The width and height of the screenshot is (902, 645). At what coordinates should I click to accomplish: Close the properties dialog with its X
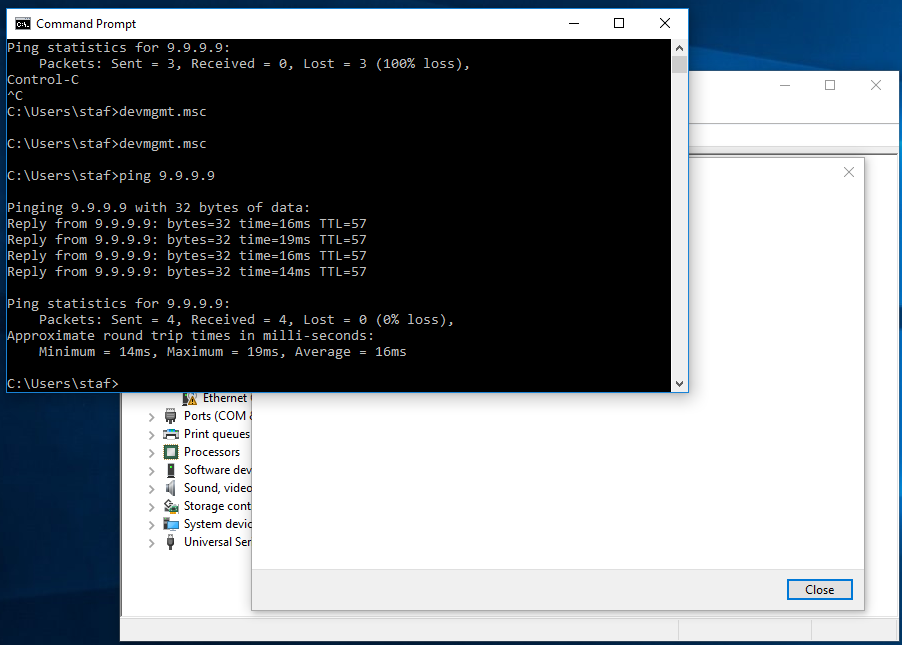pos(848,171)
